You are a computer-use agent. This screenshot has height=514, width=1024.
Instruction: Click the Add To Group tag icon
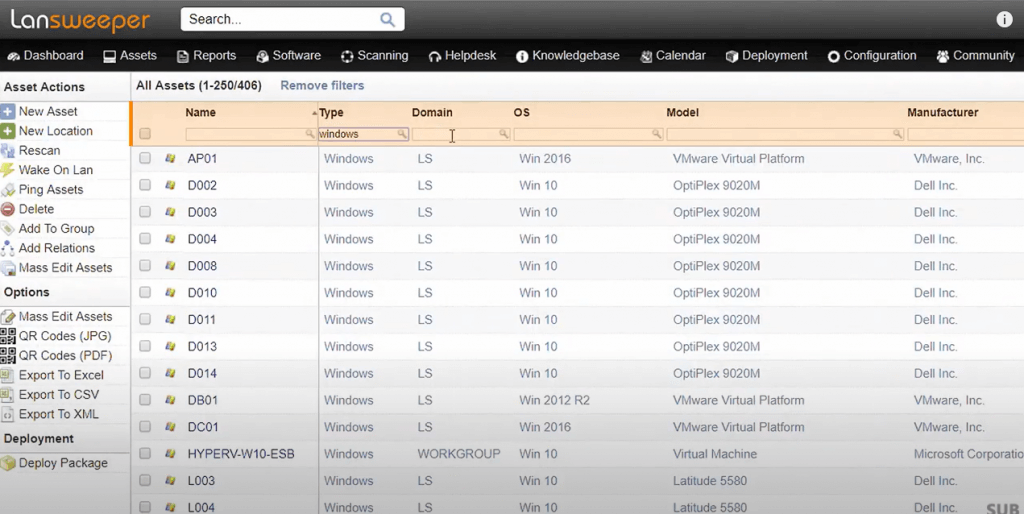click(8, 229)
